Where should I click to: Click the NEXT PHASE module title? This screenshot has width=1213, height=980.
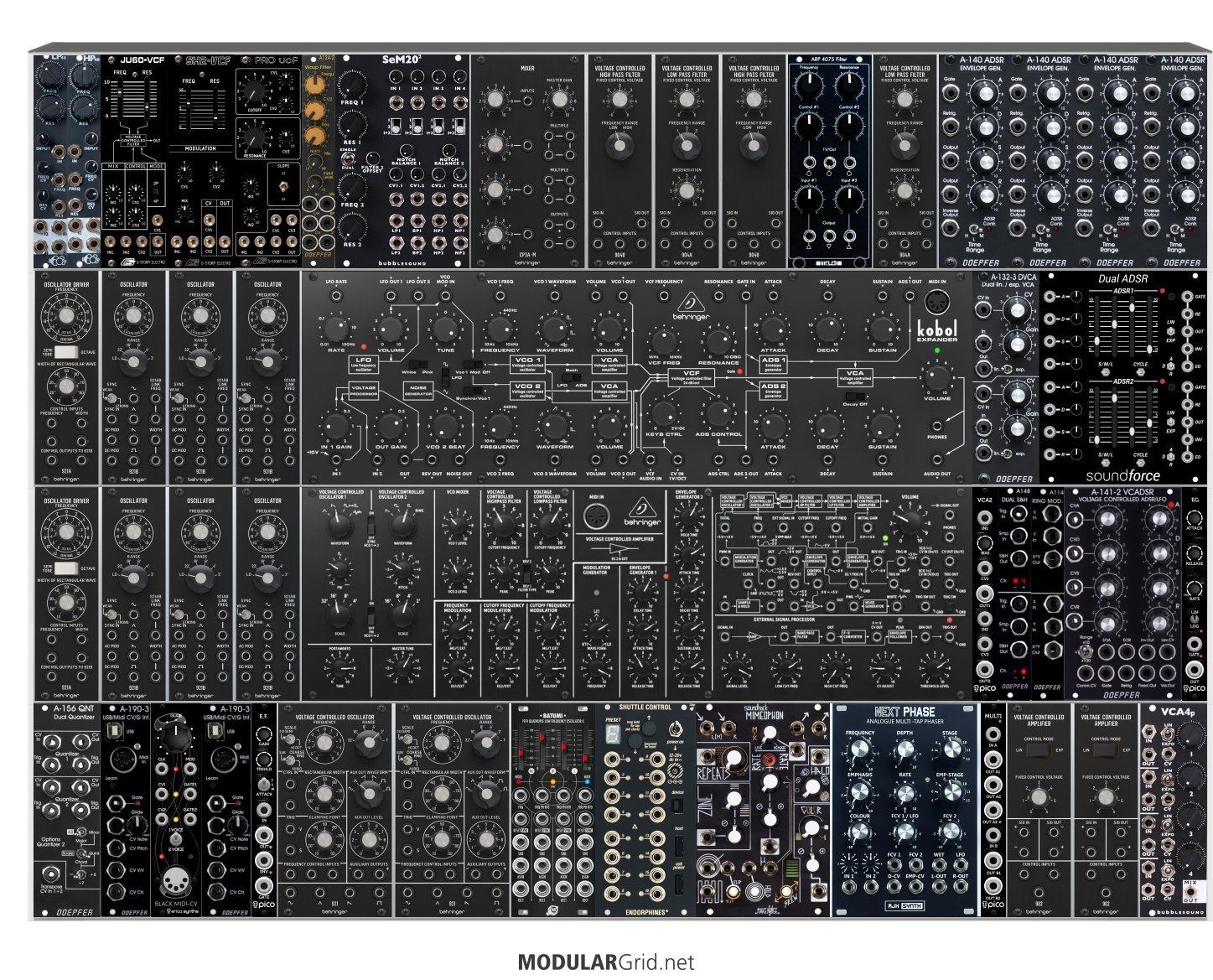[x=905, y=713]
